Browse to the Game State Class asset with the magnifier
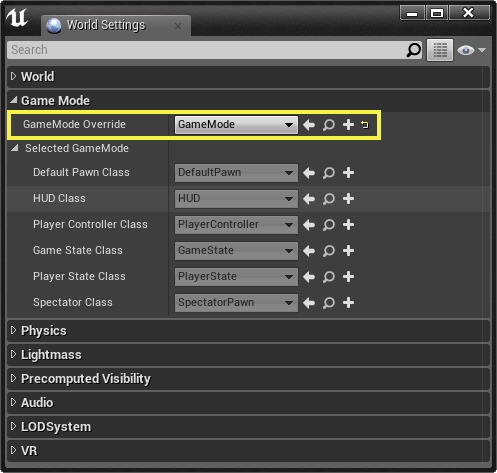Viewport: 497px width, 473px height. [x=329, y=251]
